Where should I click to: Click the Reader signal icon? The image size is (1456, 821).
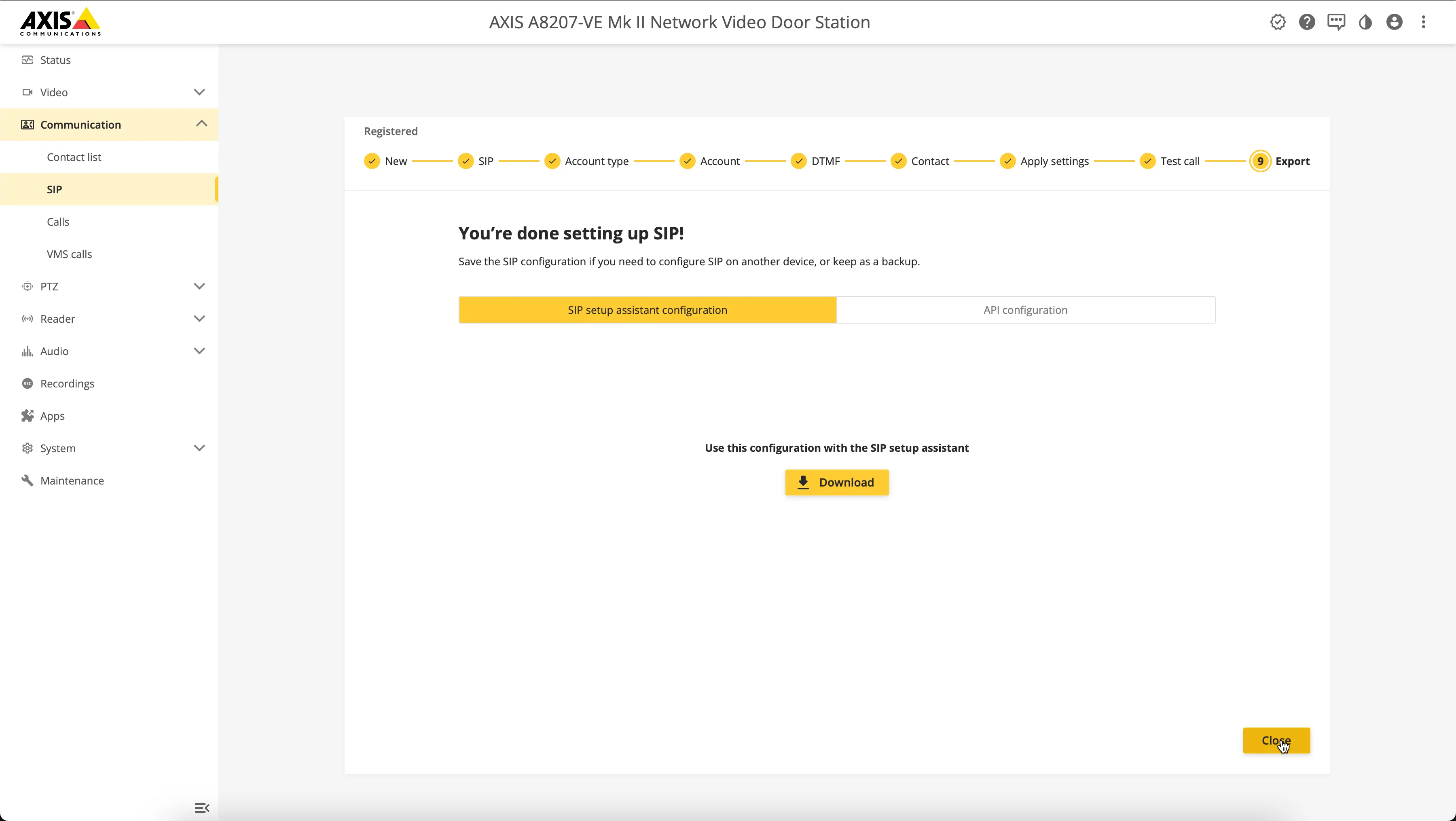click(27, 319)
